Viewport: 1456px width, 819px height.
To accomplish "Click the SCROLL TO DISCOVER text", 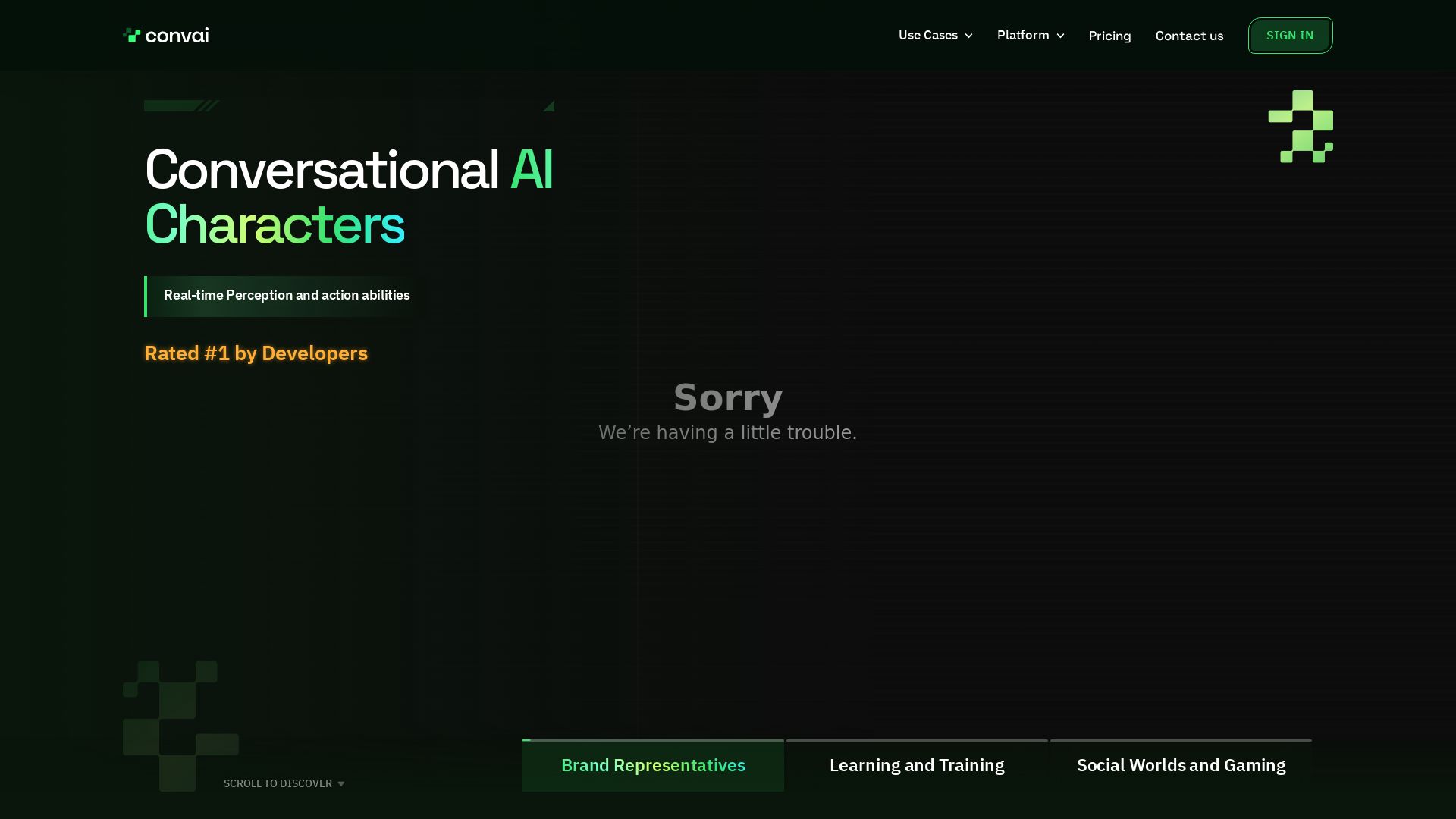I will pos(278,783).
